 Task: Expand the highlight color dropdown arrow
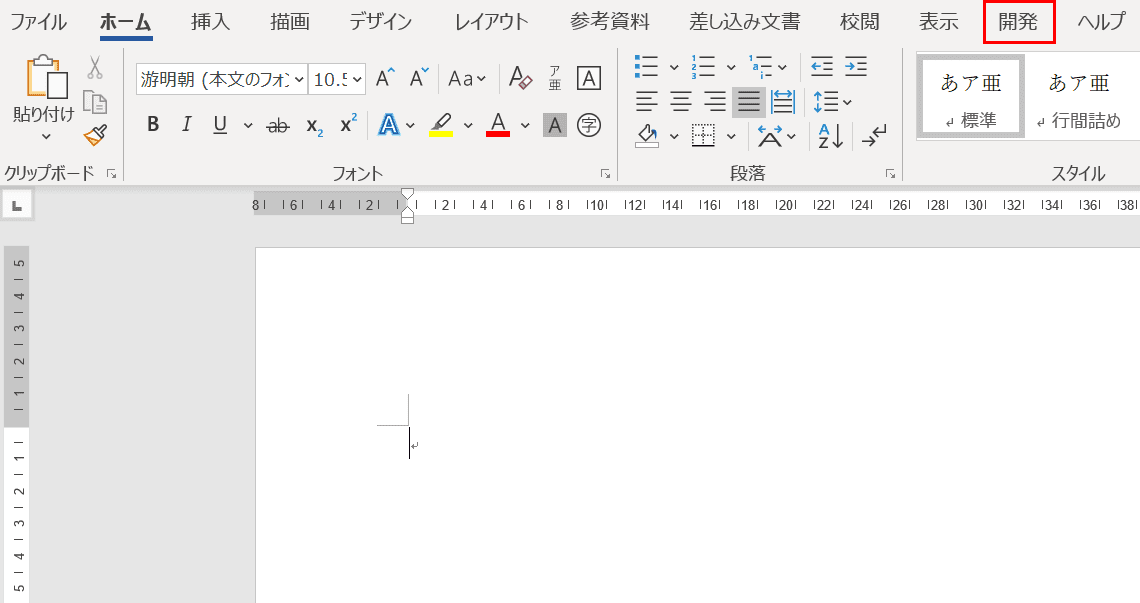coord(468,125)
